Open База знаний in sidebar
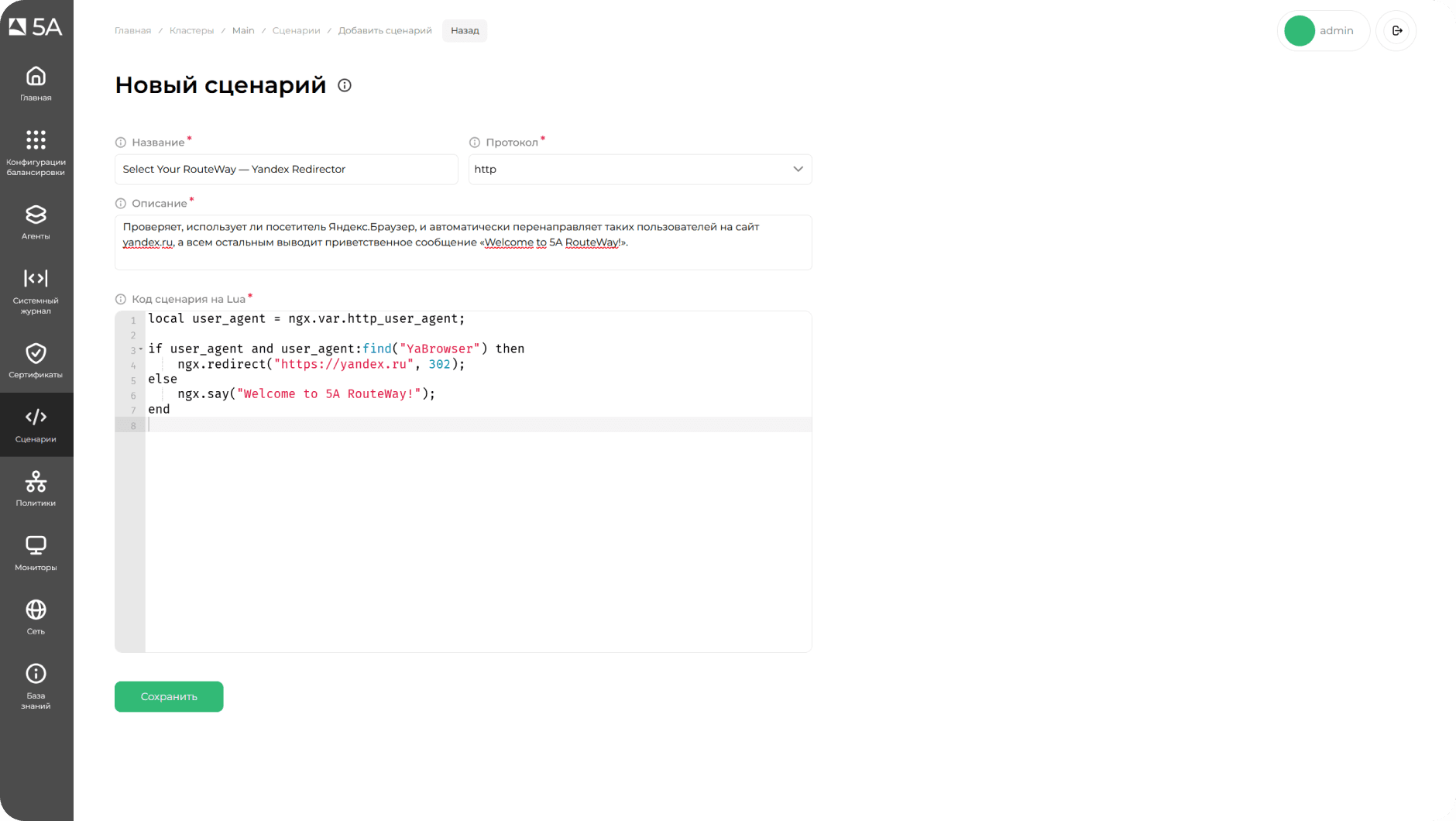The width and height of the screenshot is (1456, 821). click(36, 686)
